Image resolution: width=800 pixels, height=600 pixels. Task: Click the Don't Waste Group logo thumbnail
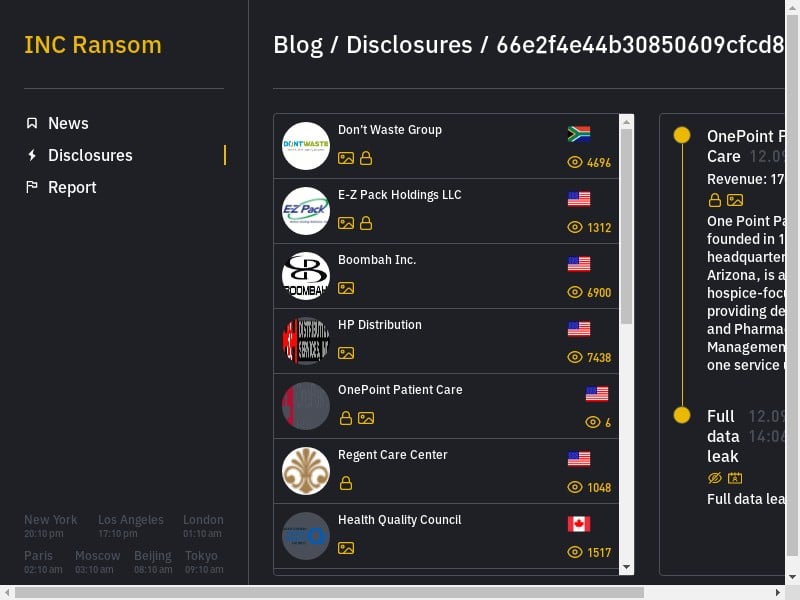coord(306,146)
